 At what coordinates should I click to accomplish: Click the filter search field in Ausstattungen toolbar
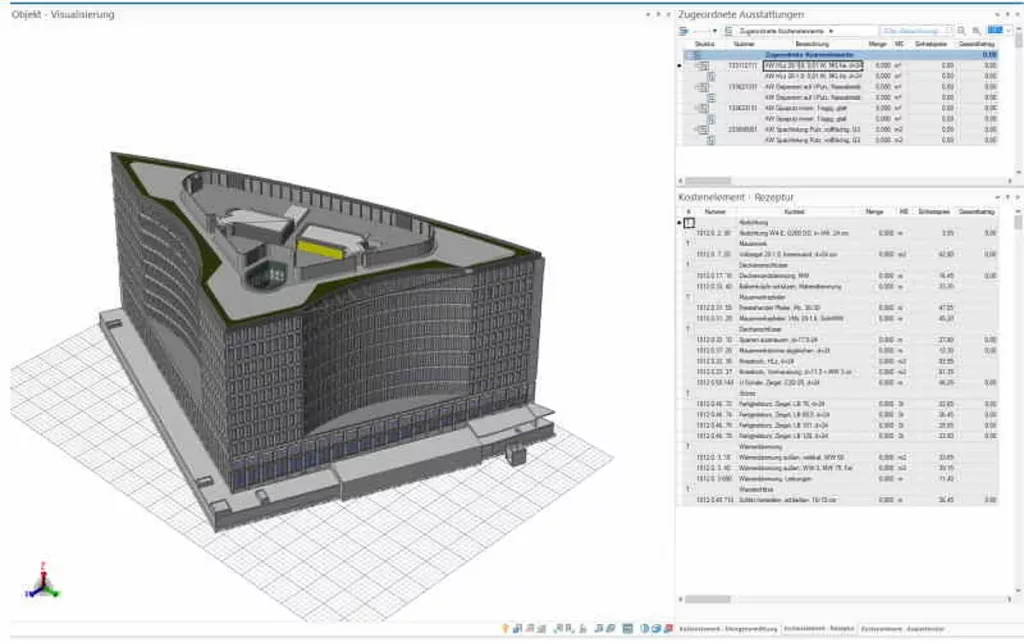914,31
